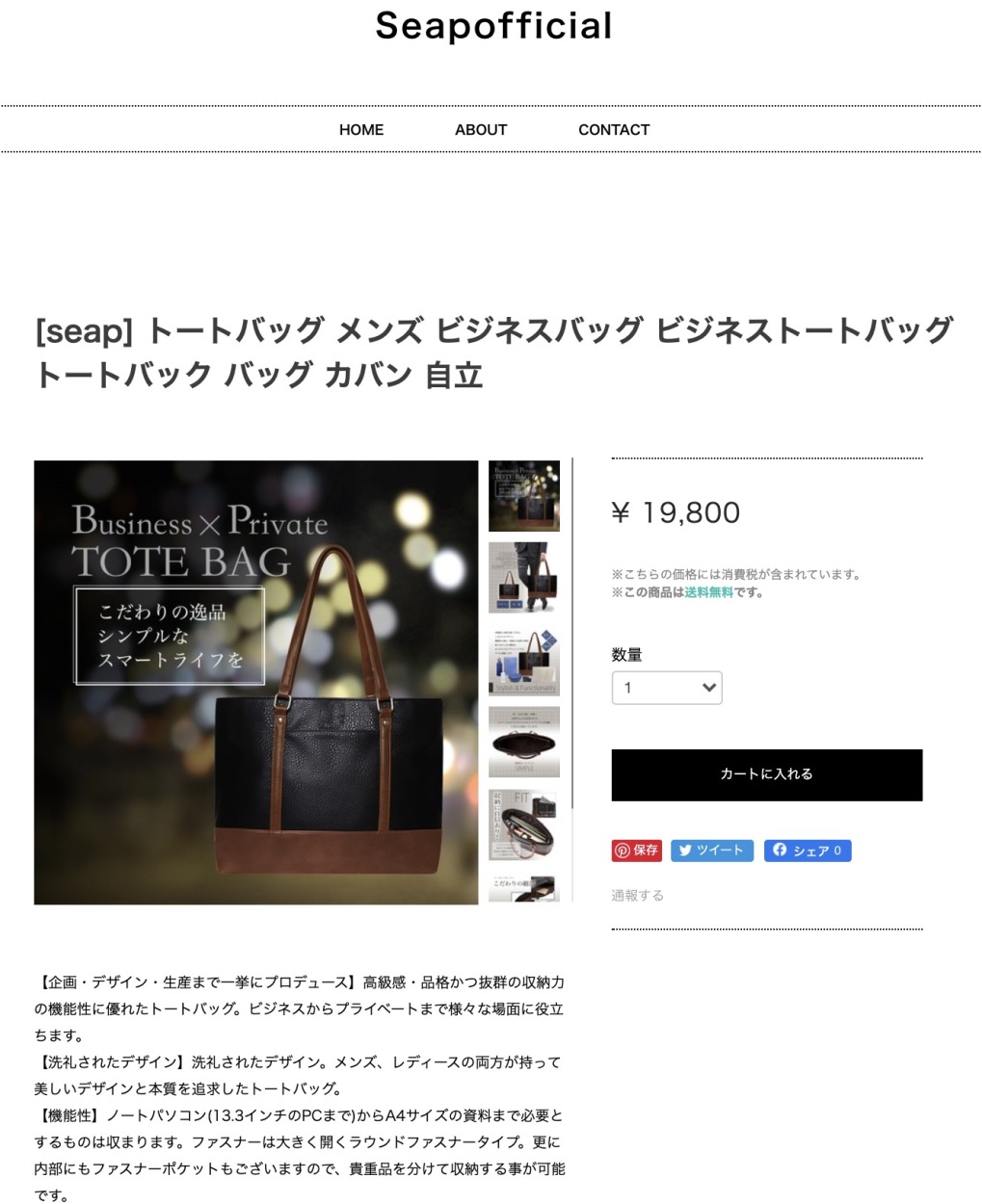Go to the HOME menu item
The image size is (982, 1204).
point(361,130)
